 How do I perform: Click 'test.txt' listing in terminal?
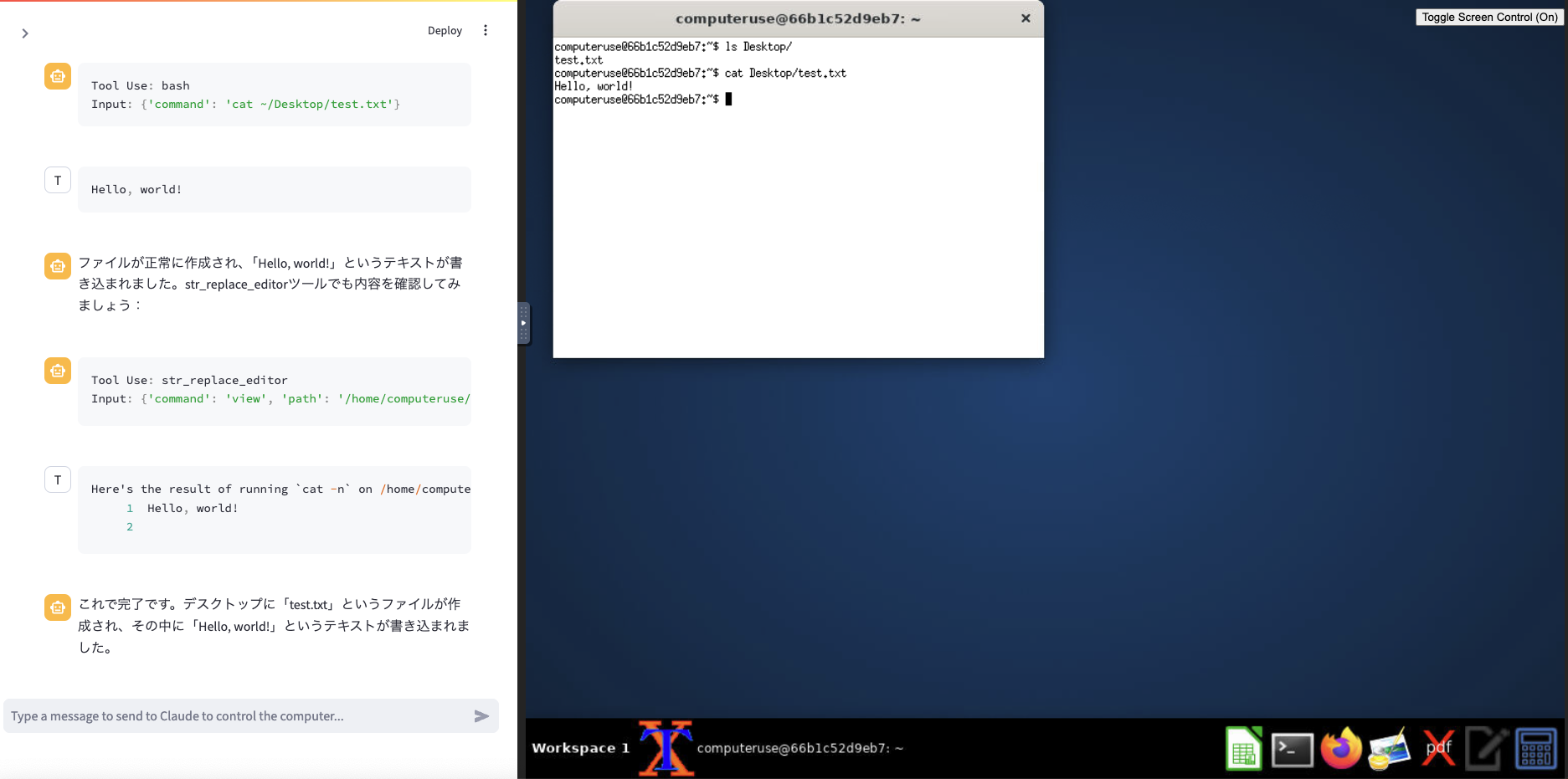tap(578, 60)
